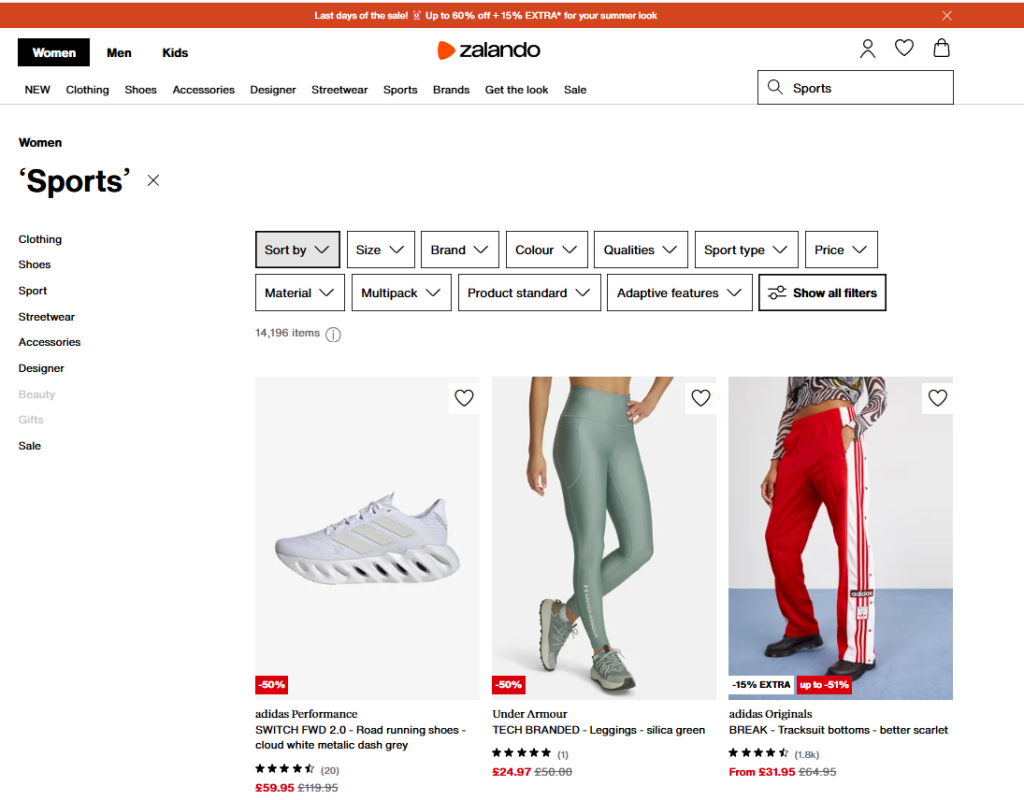
Task: Open Get the look menu item
Action: (x=517, y=89)
